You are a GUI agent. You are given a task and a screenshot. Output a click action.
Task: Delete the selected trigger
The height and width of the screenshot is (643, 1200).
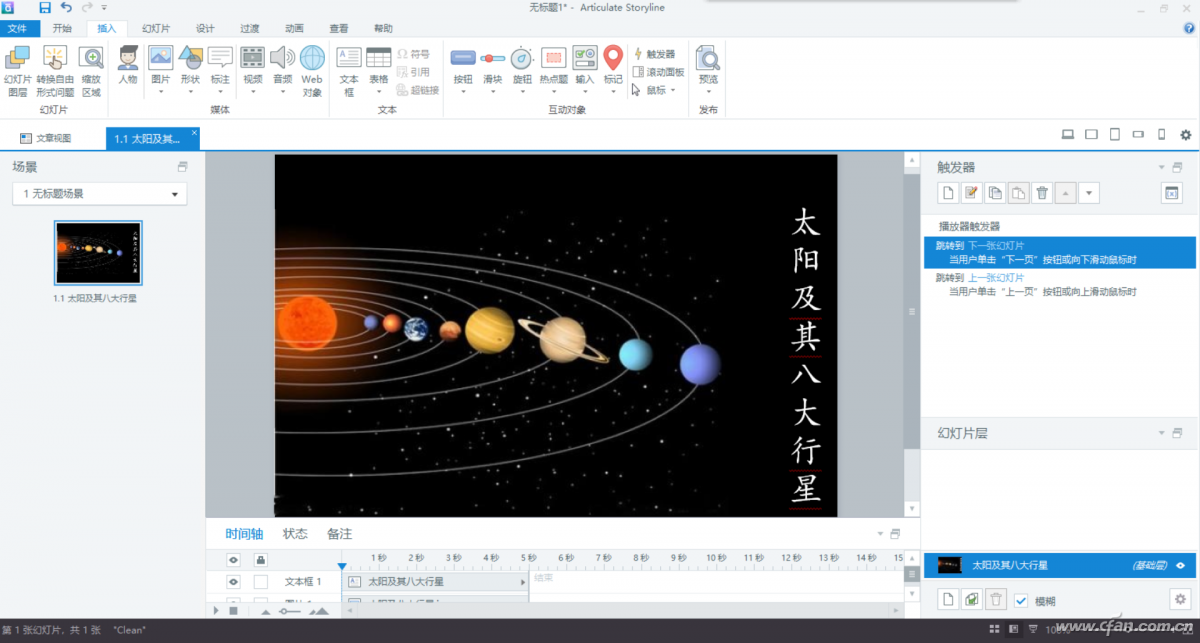1042,193
